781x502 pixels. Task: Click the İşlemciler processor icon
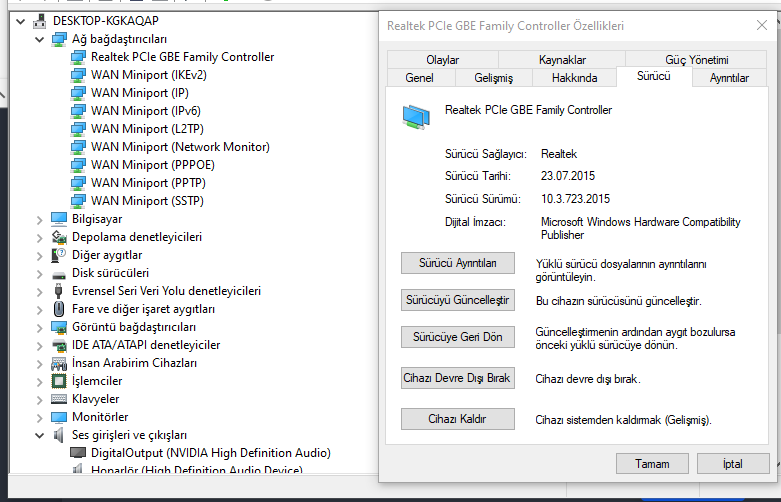click(x=59, y=381)
